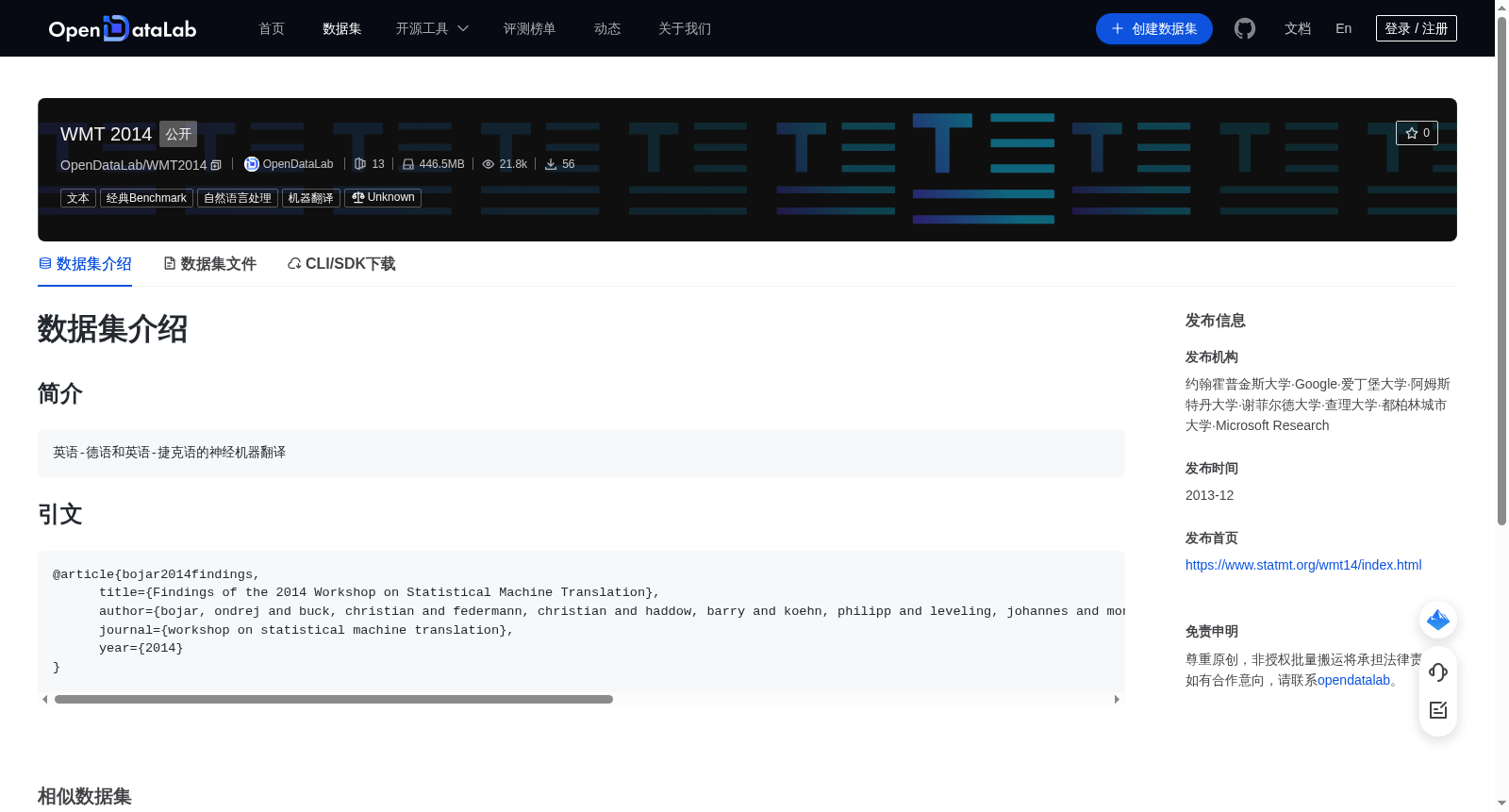
Task: Click the 机器翻译 tag
Action: [x=311, y=198]
